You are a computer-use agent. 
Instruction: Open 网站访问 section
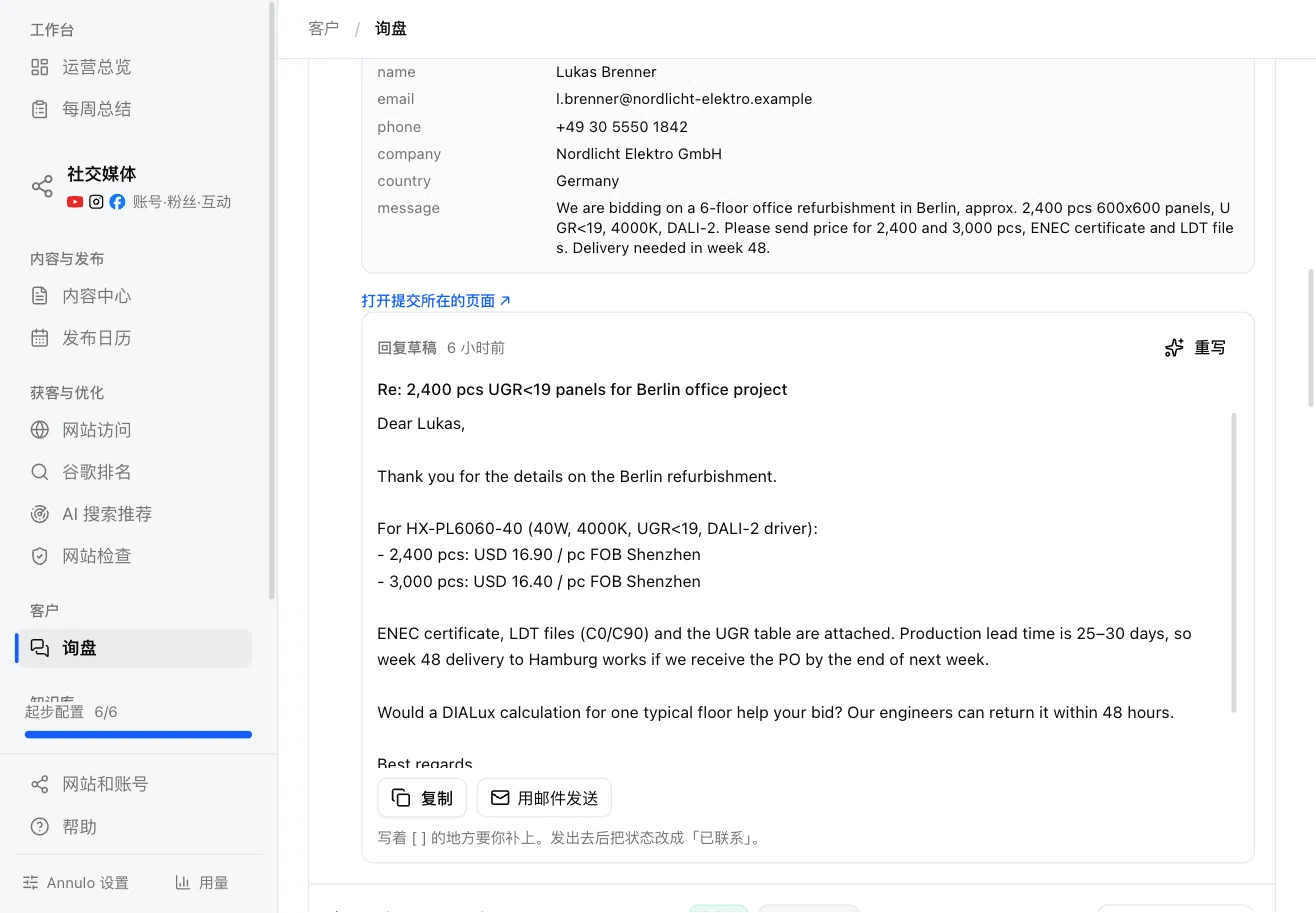coord(133,430)
